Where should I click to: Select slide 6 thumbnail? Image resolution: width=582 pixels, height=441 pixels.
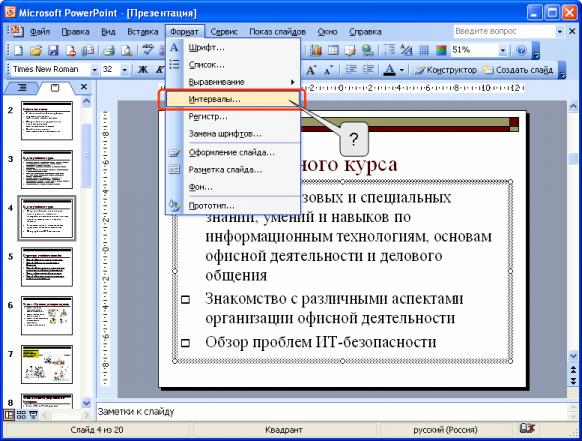click(x=47, y=315)
